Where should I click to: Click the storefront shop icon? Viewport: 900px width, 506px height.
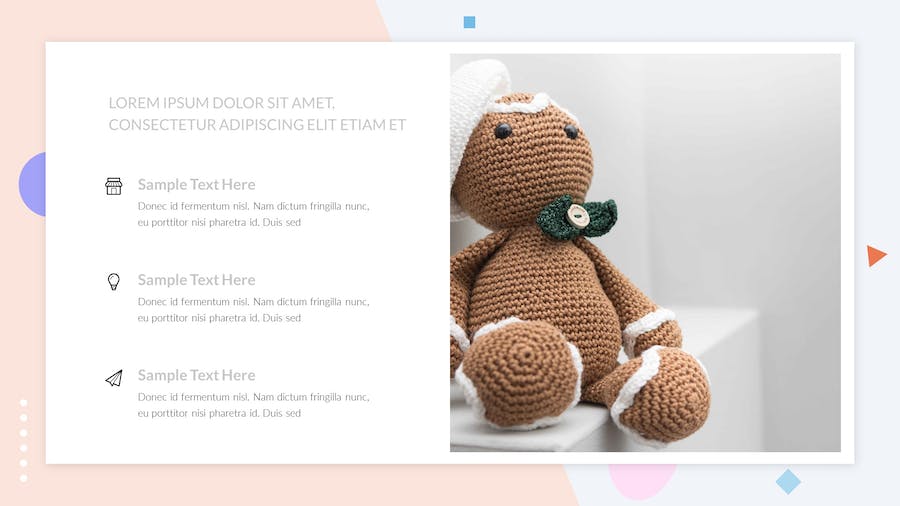114,186
